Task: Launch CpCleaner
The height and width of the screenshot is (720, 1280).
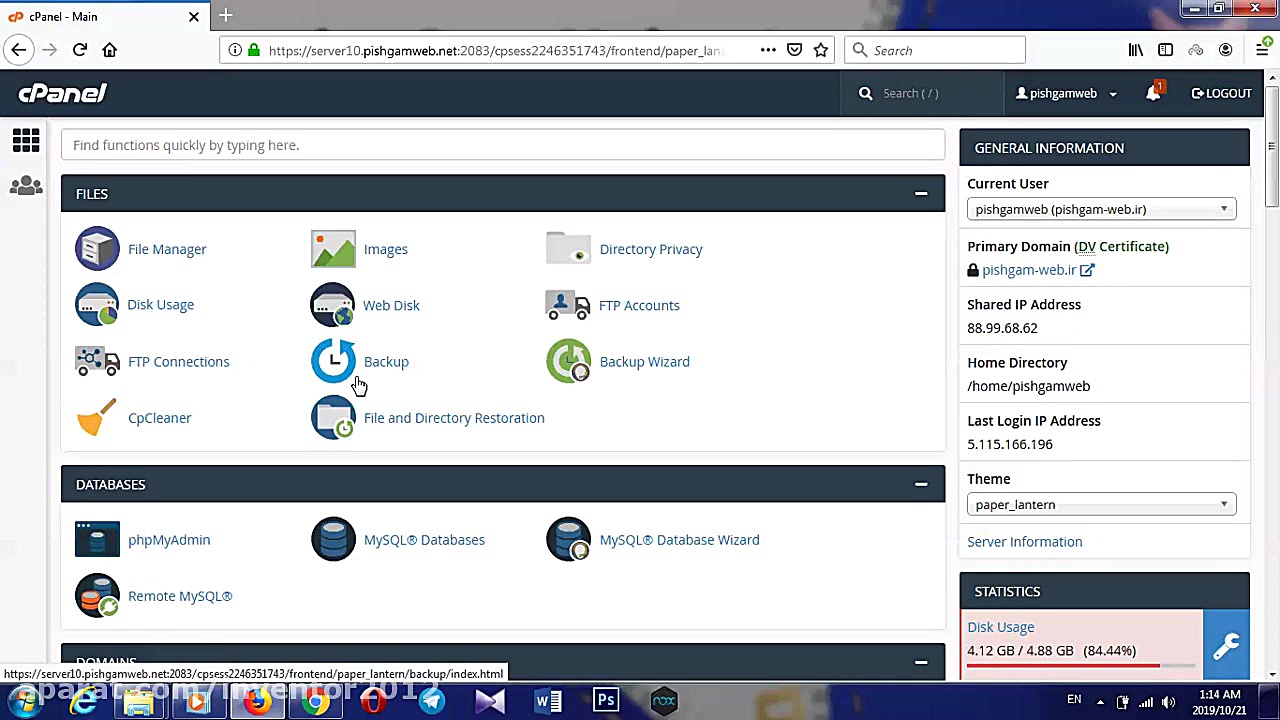Action: (159, 418)
